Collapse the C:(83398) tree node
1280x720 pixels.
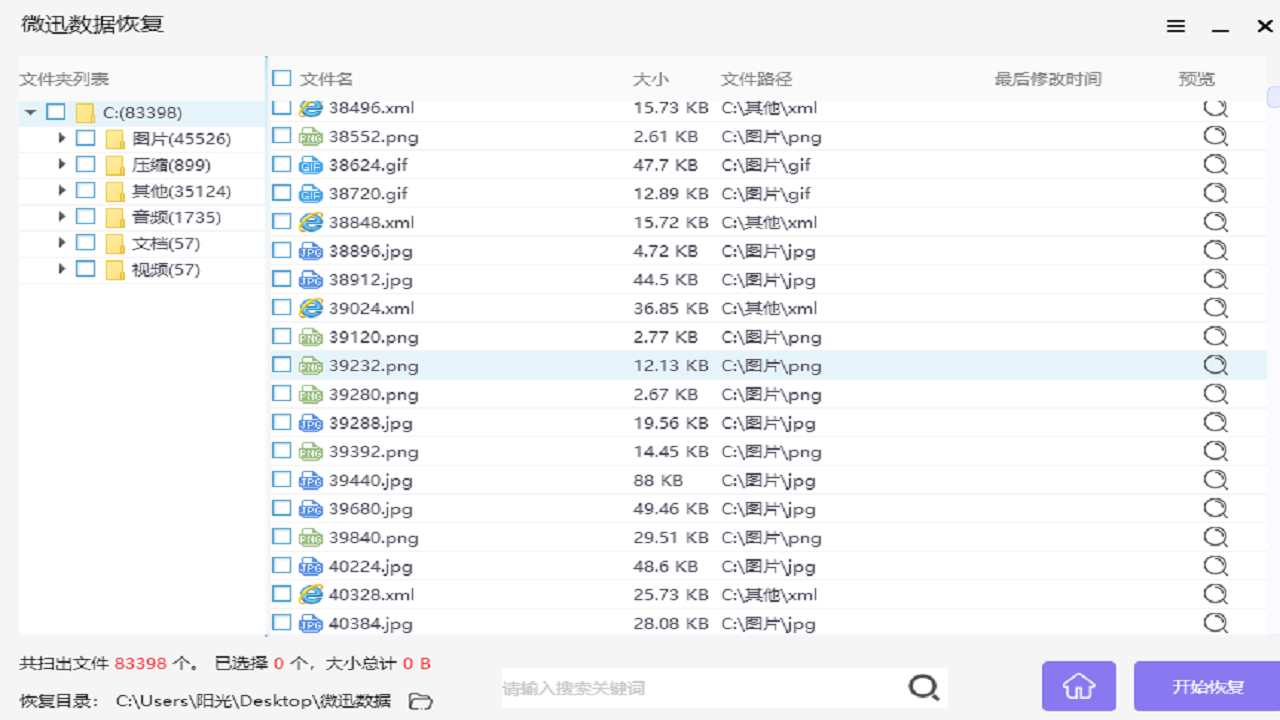pyautogui.click(x=30, y=112)
